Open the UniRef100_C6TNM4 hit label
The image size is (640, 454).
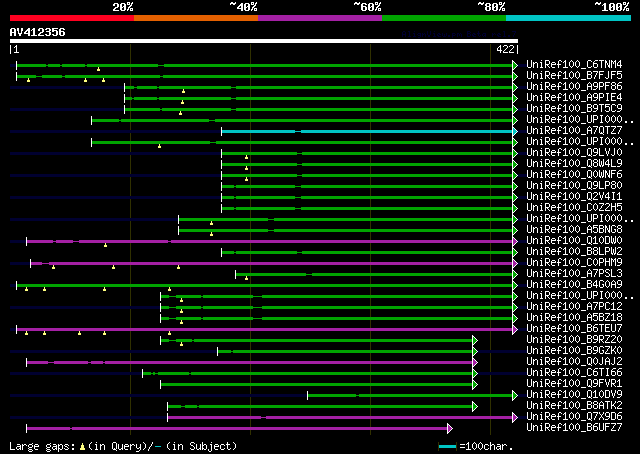(574, 65)
